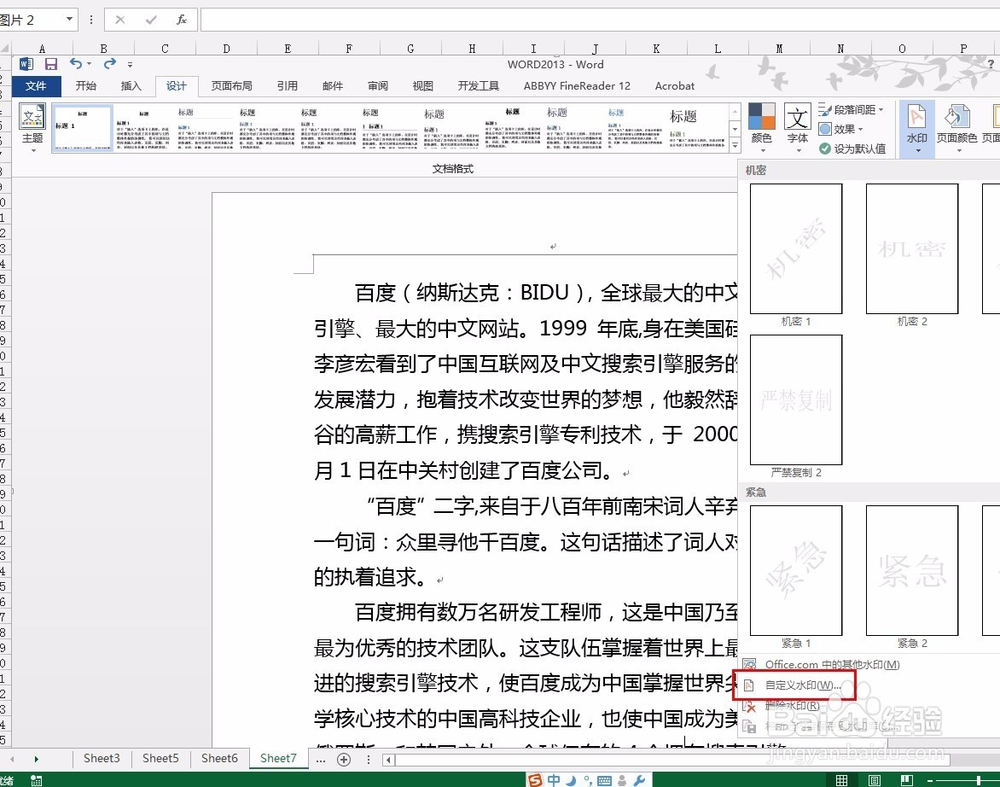1000x787 pixels.
Task: Switch to page break preview icon
Action: point(906,780)
